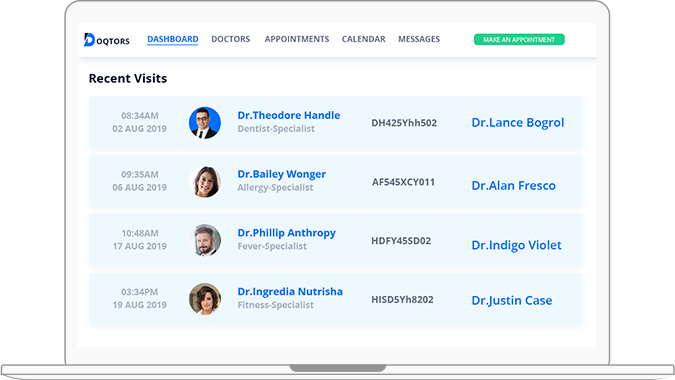
Task: Click the Make an Appointment button
Action: tap(519, 40)
